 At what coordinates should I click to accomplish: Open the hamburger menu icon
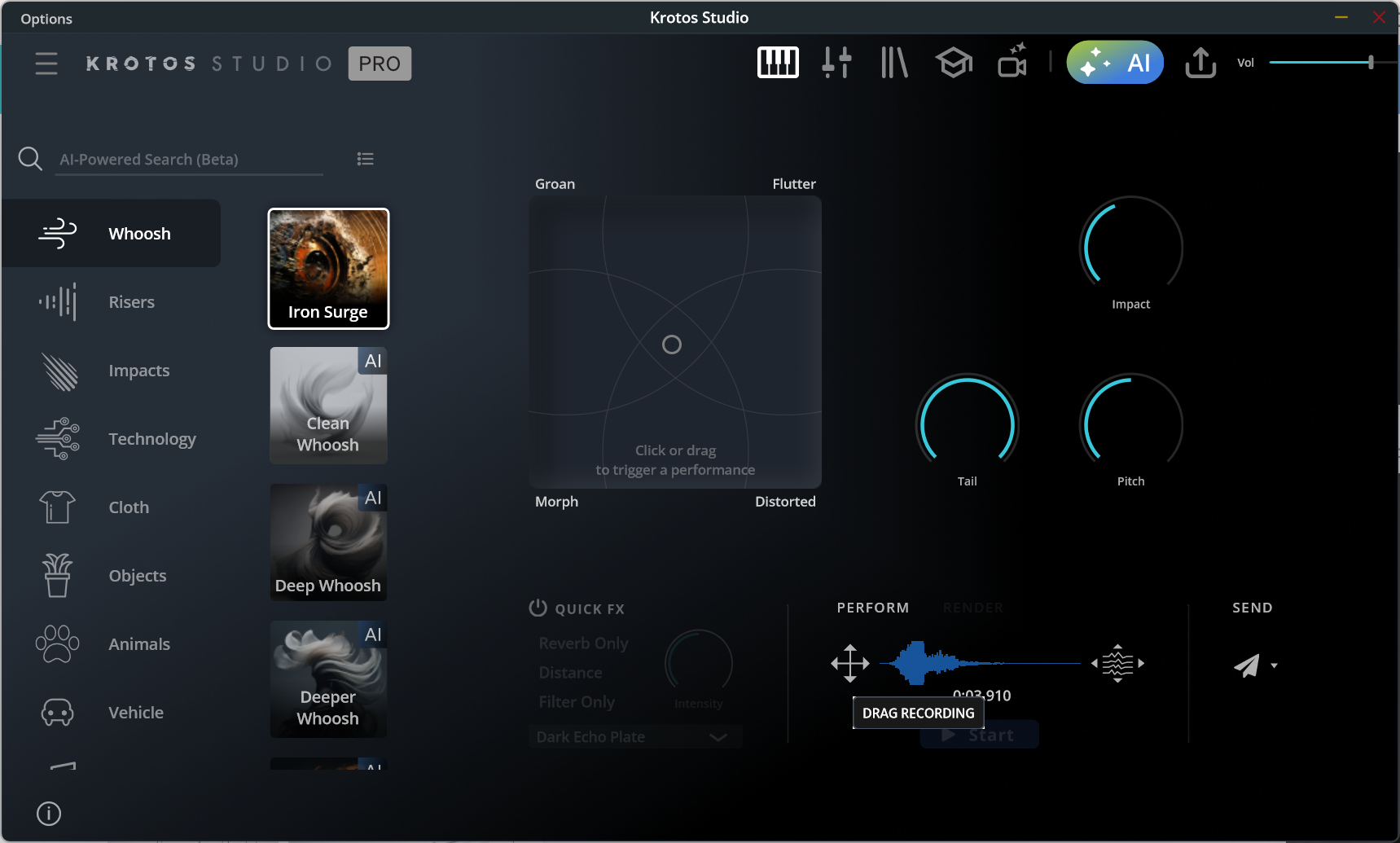(46, 64)
